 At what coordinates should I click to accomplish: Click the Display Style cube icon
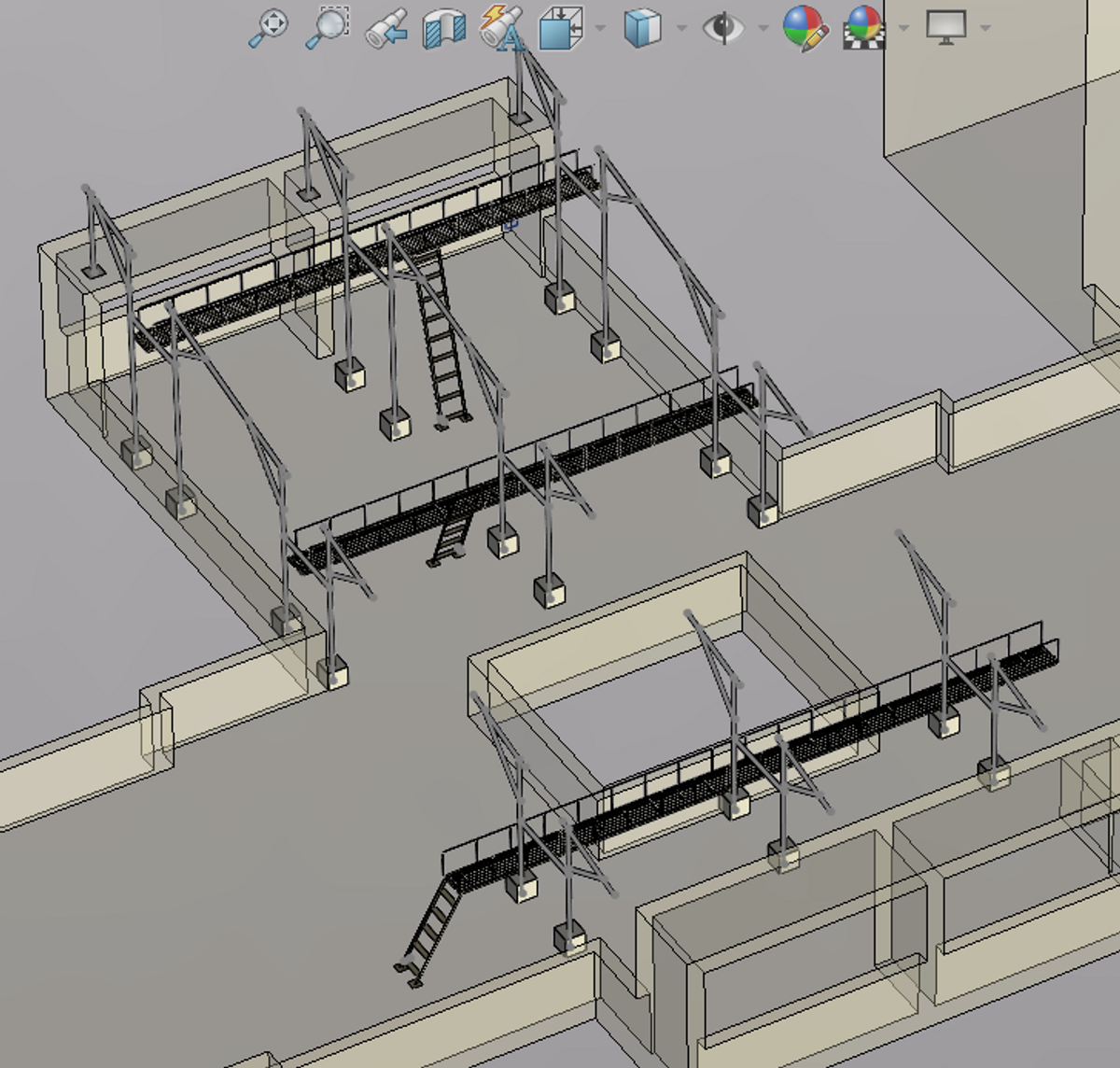642,28
